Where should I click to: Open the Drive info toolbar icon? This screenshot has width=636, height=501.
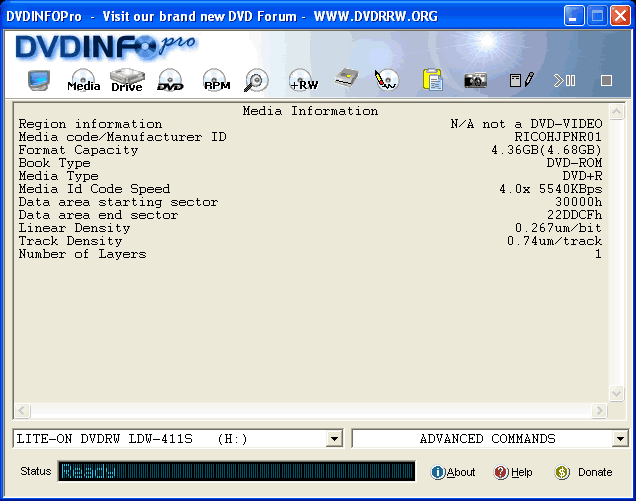[127, 80]
